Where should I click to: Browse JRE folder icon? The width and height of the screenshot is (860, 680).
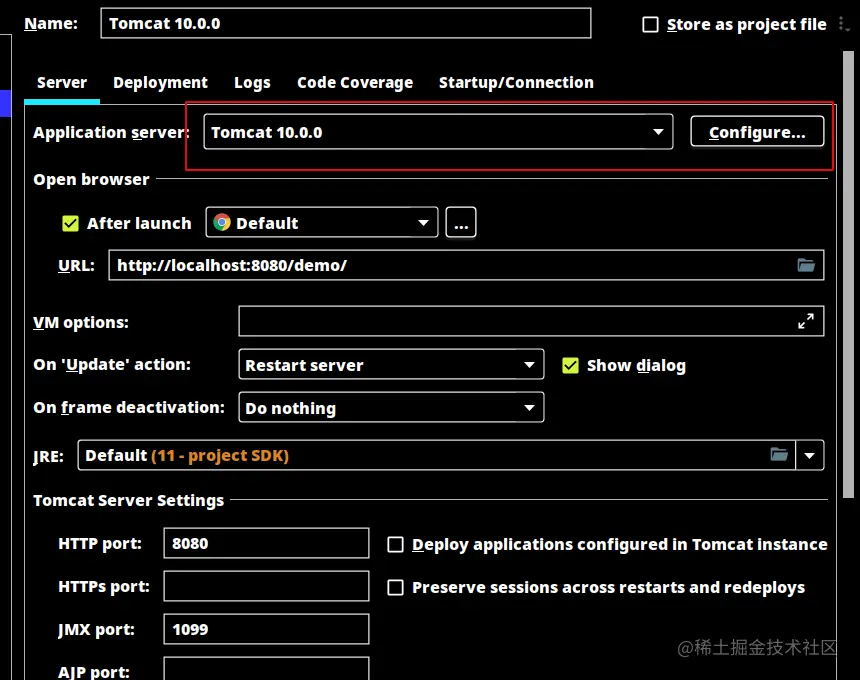click(x=779, y=455)
